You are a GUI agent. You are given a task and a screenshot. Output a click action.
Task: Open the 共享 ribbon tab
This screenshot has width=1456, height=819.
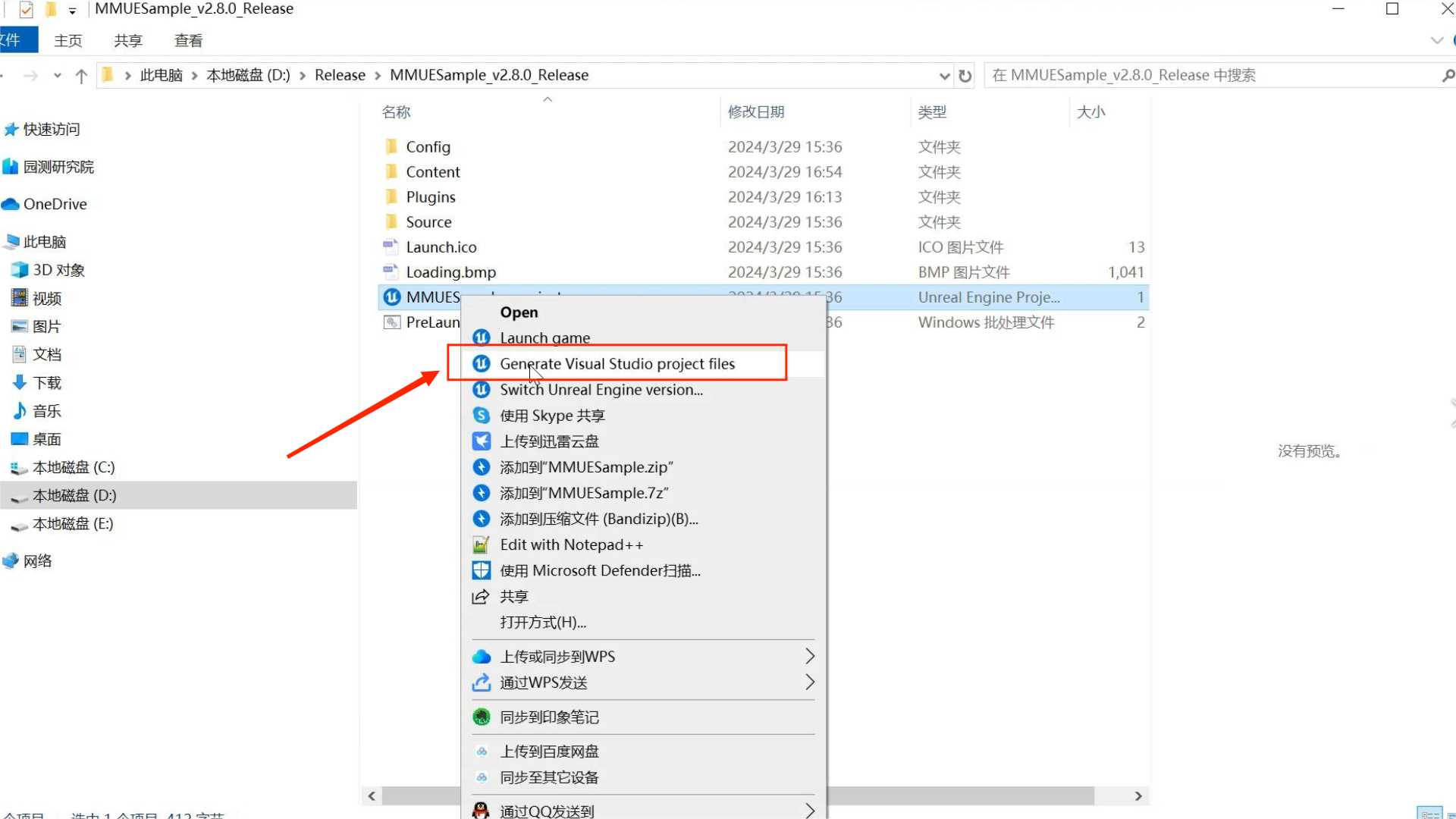click(x=128, y=40)
